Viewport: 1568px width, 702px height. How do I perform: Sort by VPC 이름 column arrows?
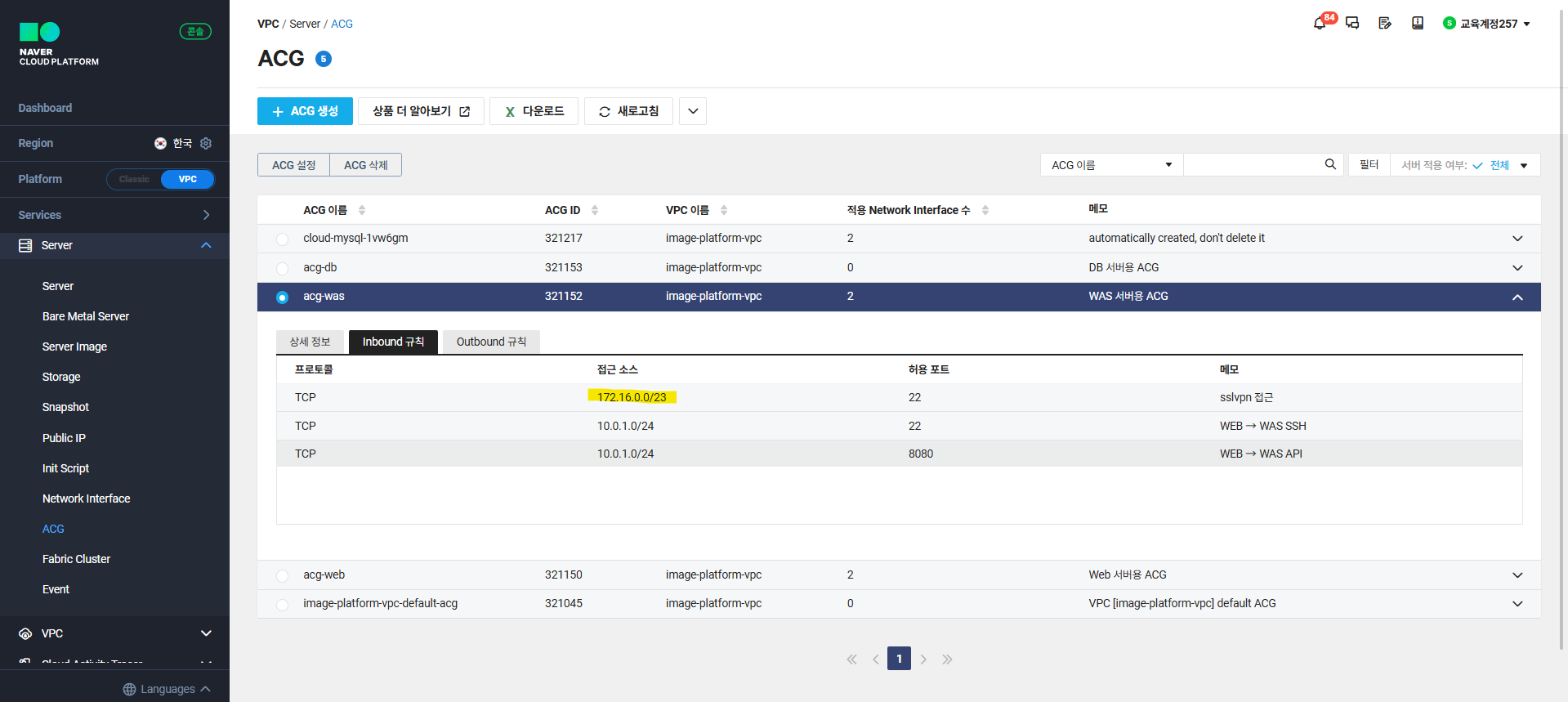point(724,210)
